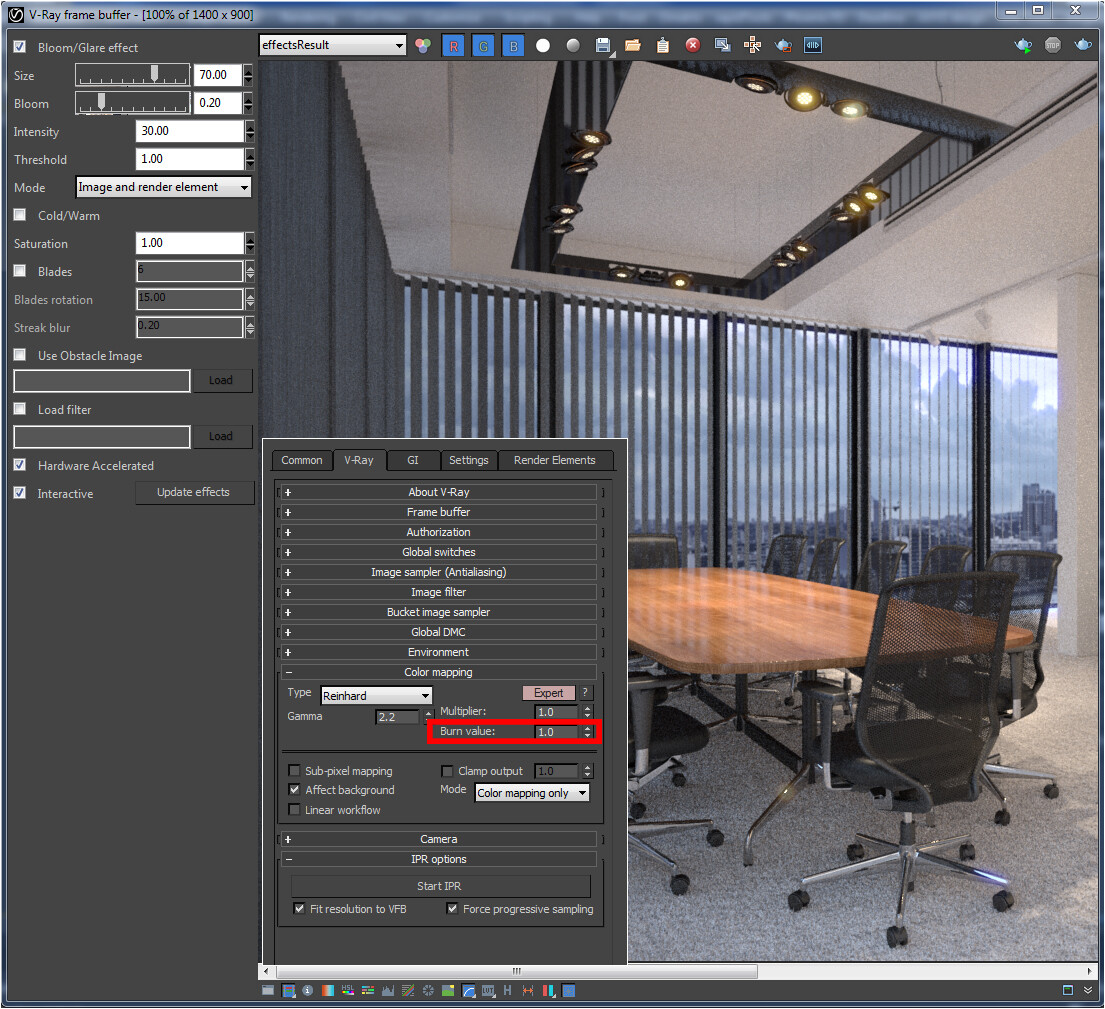Screen dimensions: 1105x1009
Task: Toggle Fit resolution to VFB checkbox
Action: click(300, 908)
